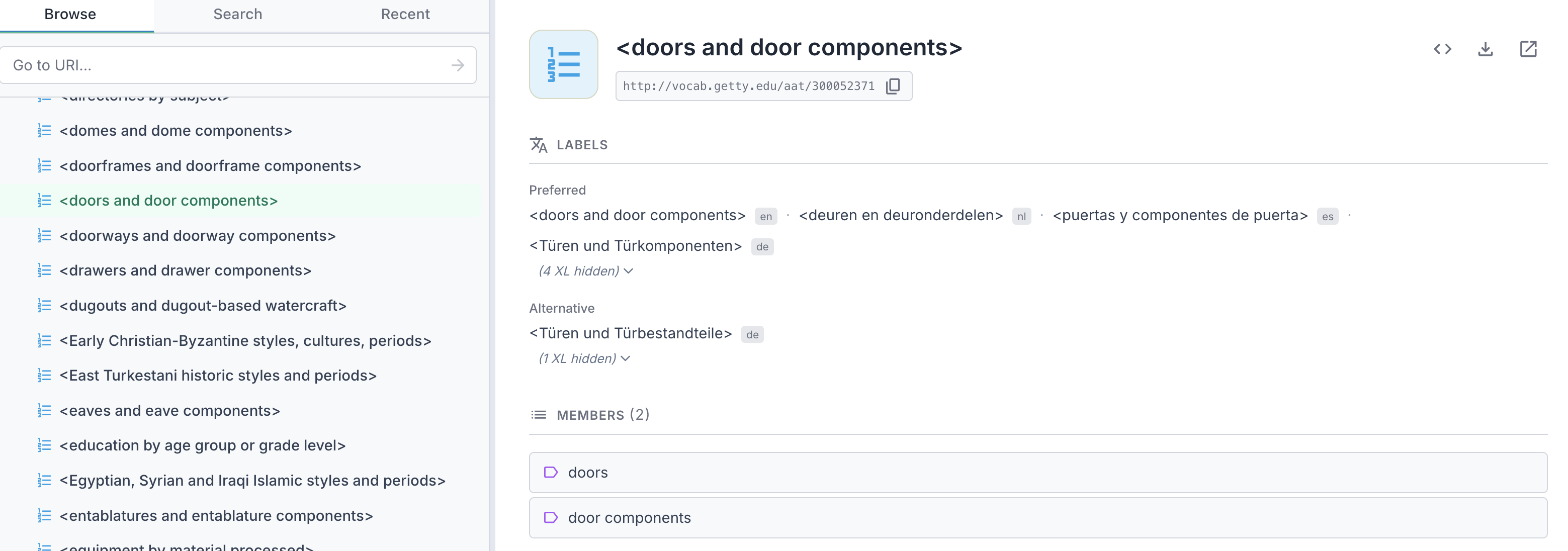The image size is (1568, 551).
Task: Switch to the Browse tab
Action: point(70,14)
